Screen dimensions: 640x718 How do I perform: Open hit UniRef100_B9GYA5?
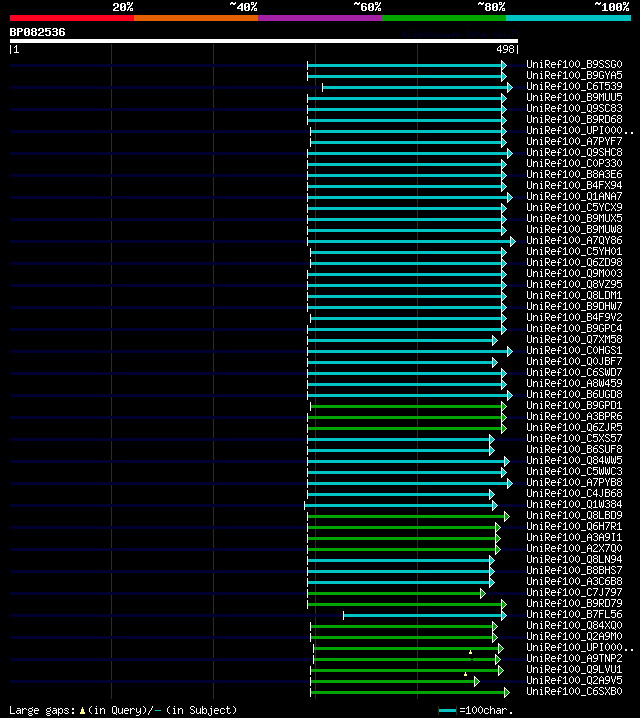coord(574,75)
